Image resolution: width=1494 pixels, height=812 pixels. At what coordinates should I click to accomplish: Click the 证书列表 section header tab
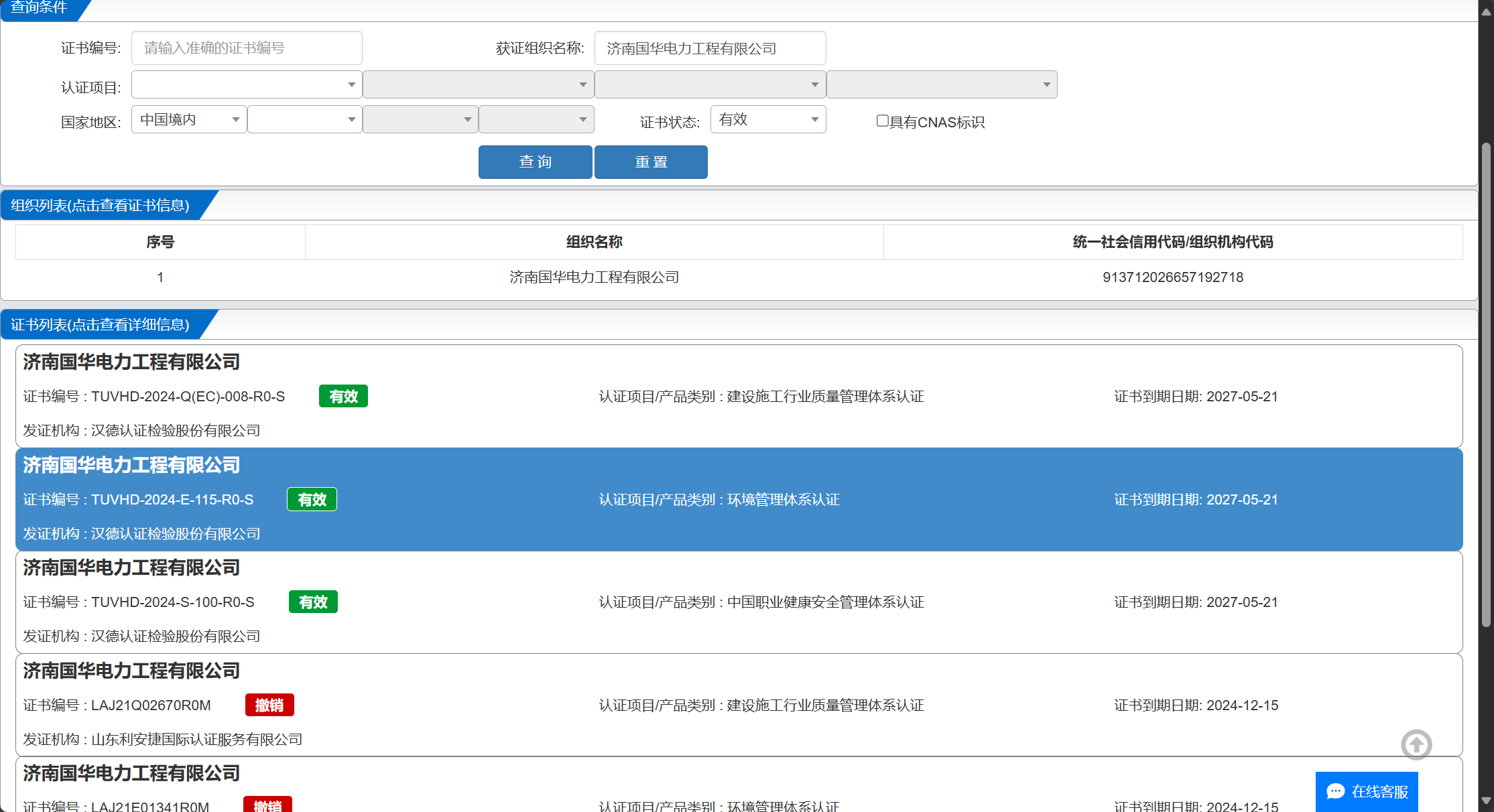coord(101,324)
